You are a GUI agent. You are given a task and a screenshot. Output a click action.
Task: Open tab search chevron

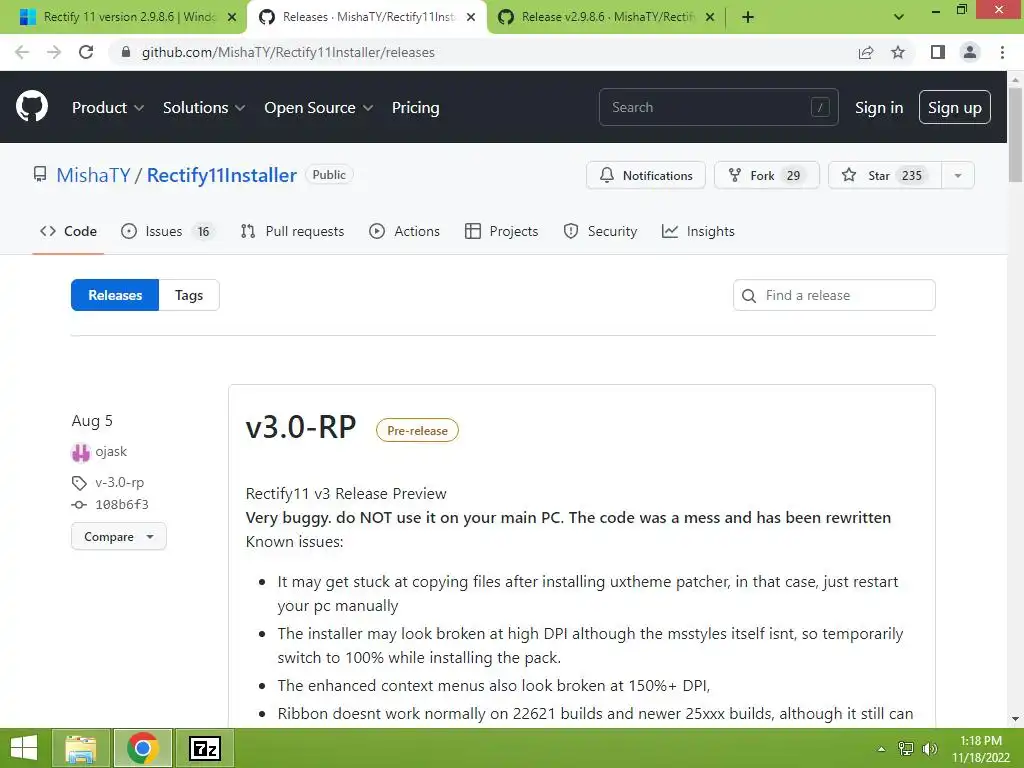pyautogui.click(x=899, y=17)
